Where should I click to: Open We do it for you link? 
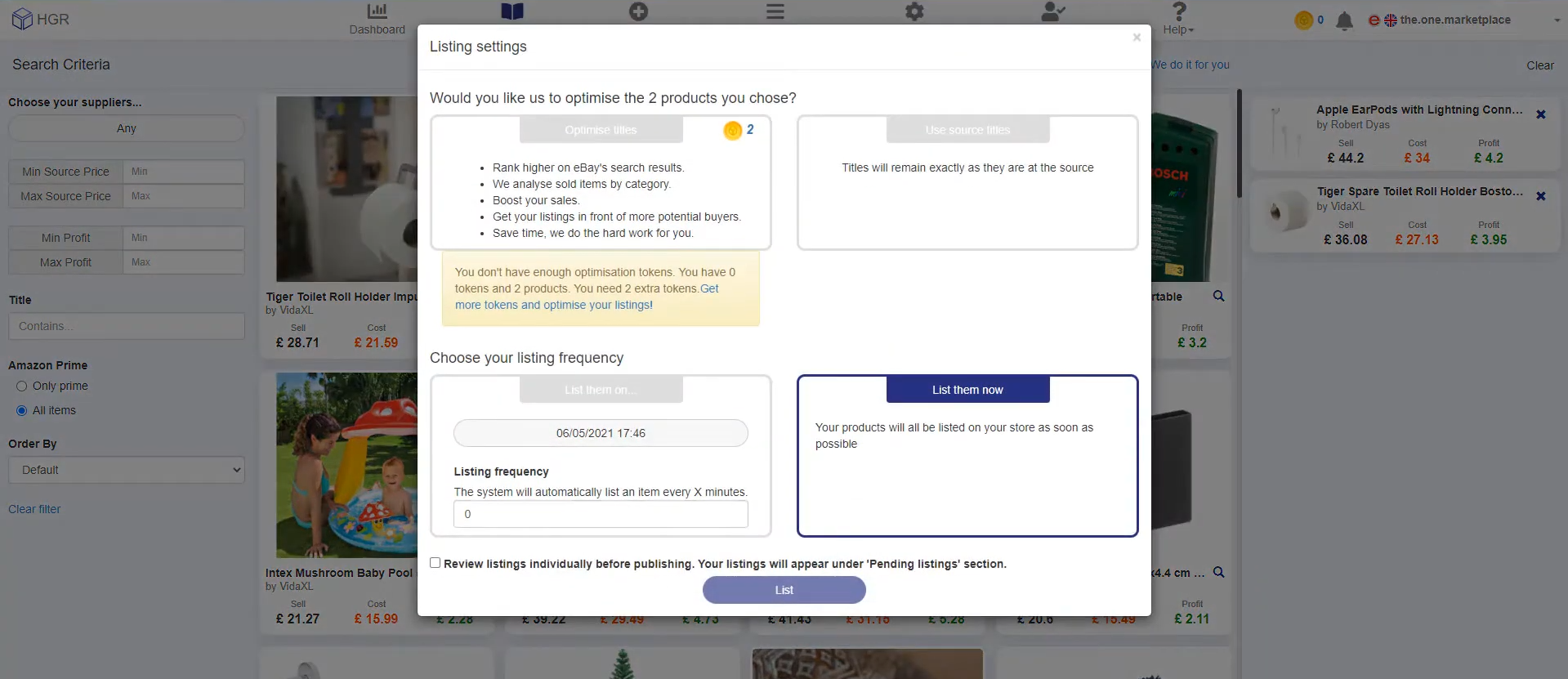coord(1191,65)
